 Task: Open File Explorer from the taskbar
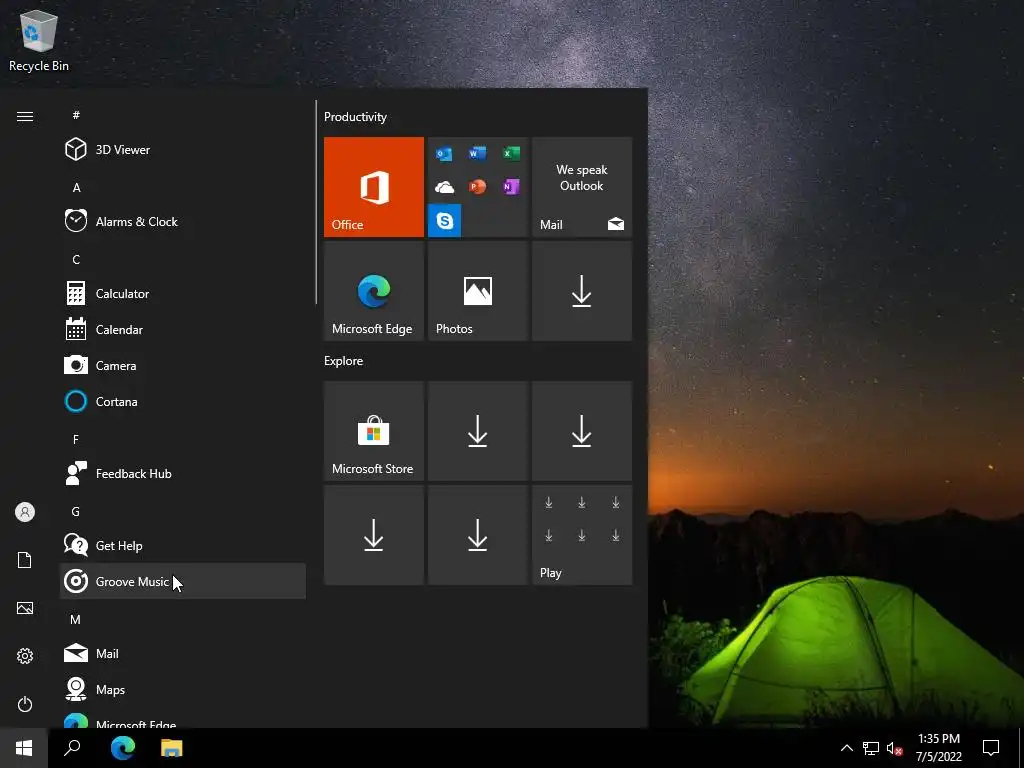tap(172, 748)
